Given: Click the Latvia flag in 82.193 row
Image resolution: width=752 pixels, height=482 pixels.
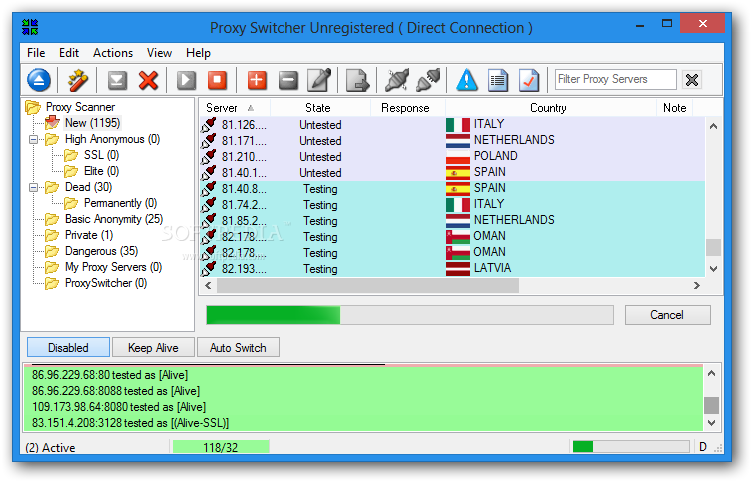Looking at the screenshot, I should coord(458,269).
